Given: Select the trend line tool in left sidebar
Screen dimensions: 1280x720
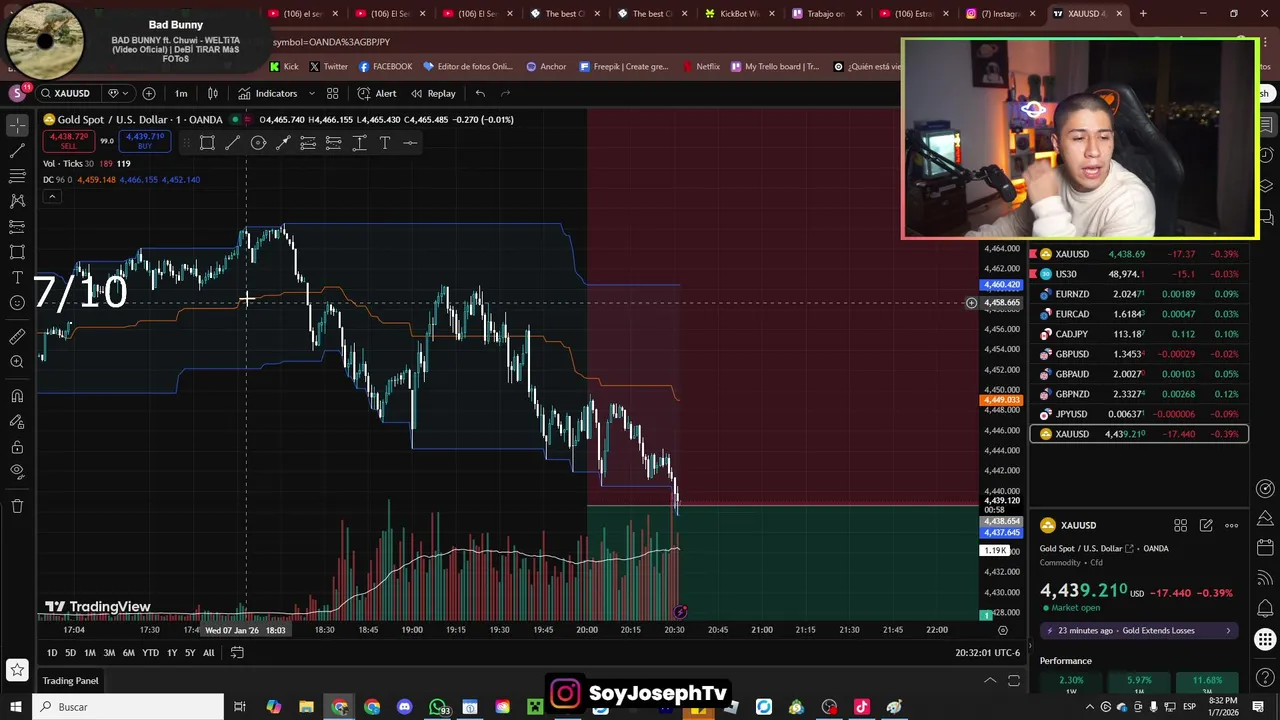Looking at the screenshot, I should [17, 151].
